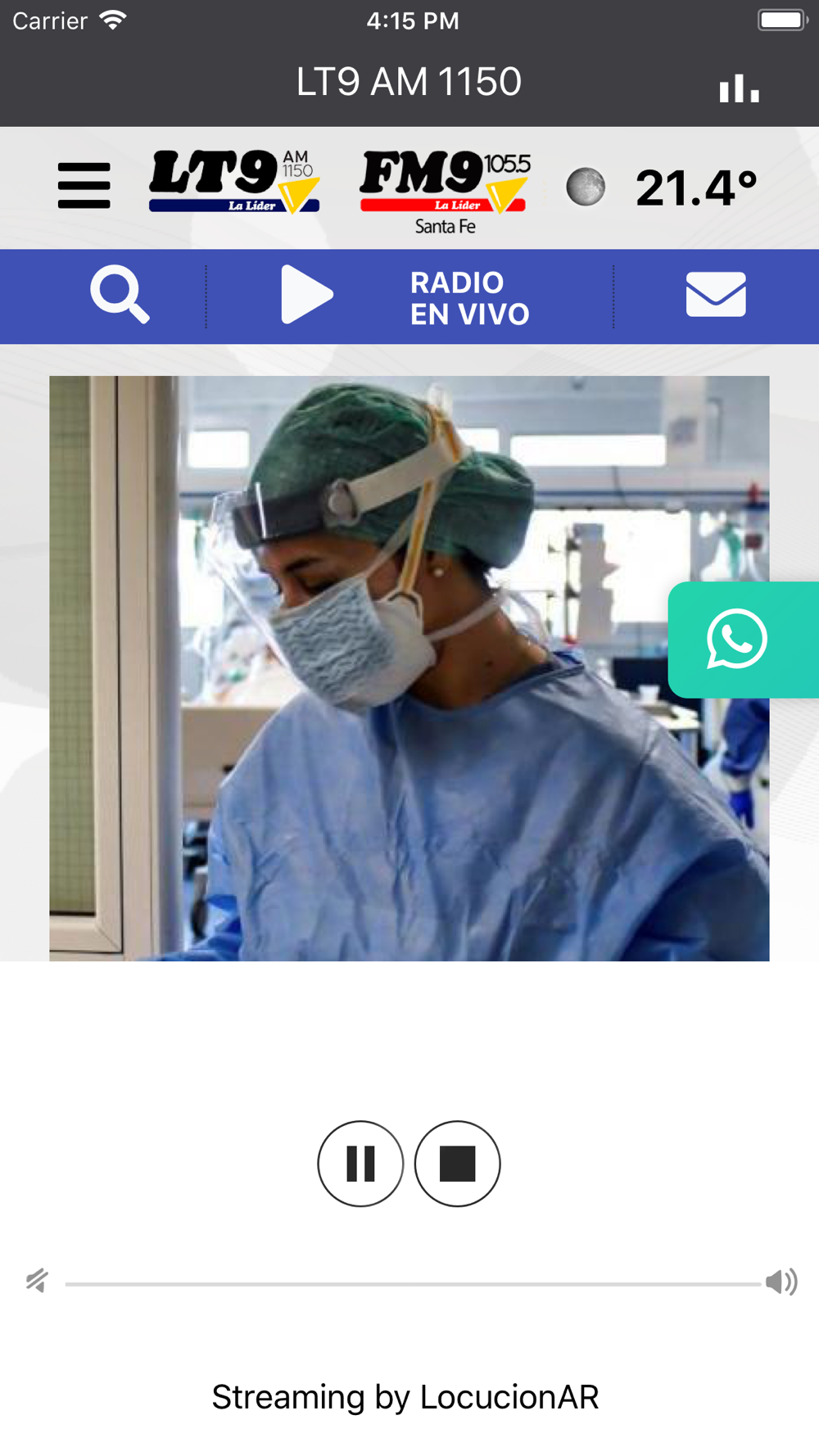Open the envelope contact icon
The image size is (819, 1456).
coord(716,295)
